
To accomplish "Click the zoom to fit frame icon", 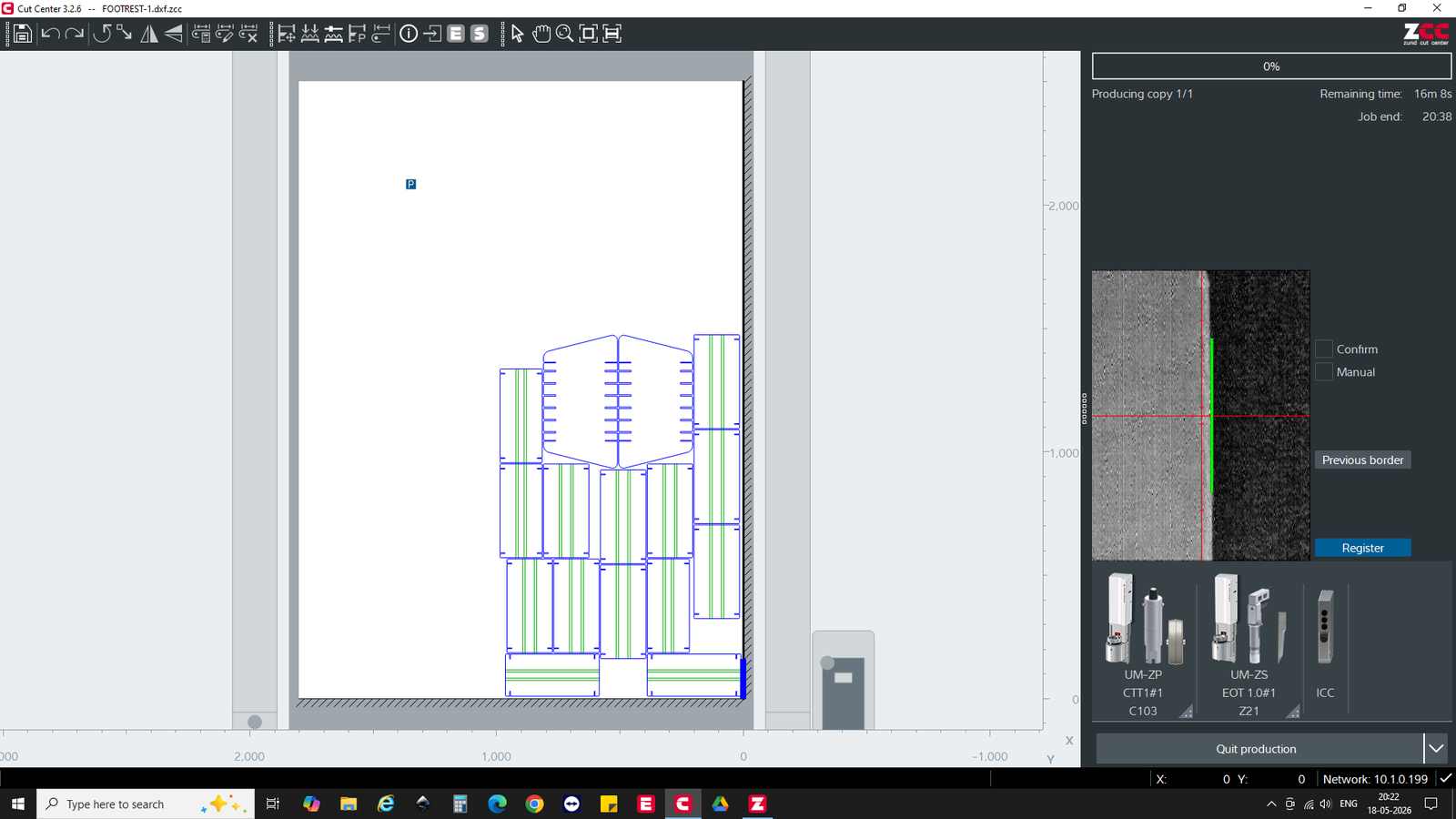I will coord(589,34).
